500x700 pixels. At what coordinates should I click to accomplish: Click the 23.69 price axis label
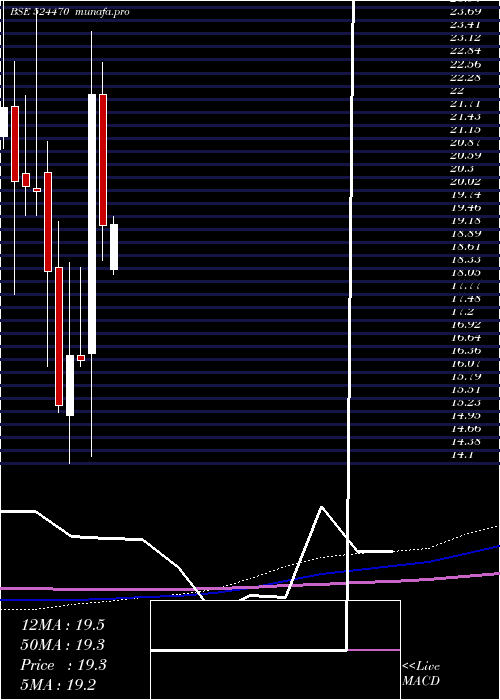click(x=465, y=12)
